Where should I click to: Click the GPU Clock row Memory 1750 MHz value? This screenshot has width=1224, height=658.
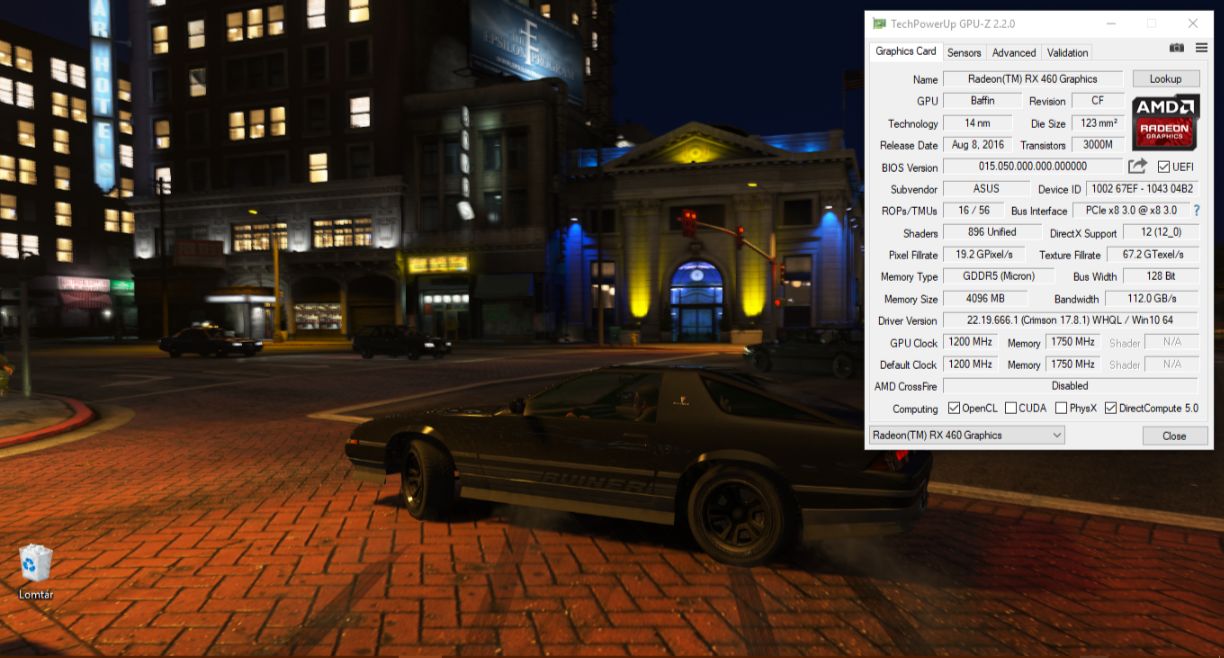click(1073, 342)
